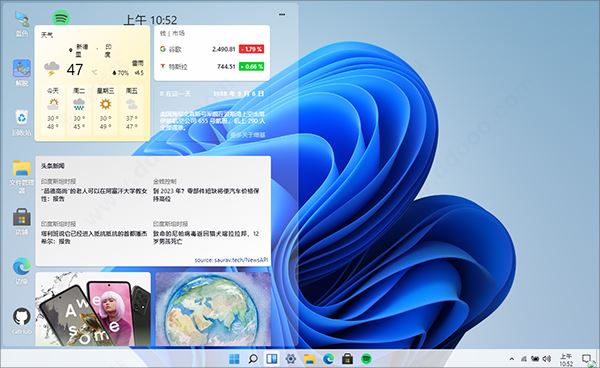Viewport: 600px width, 368px height.
Task: Minimize the widgets panel with dash button
Action: click(282, 15)
